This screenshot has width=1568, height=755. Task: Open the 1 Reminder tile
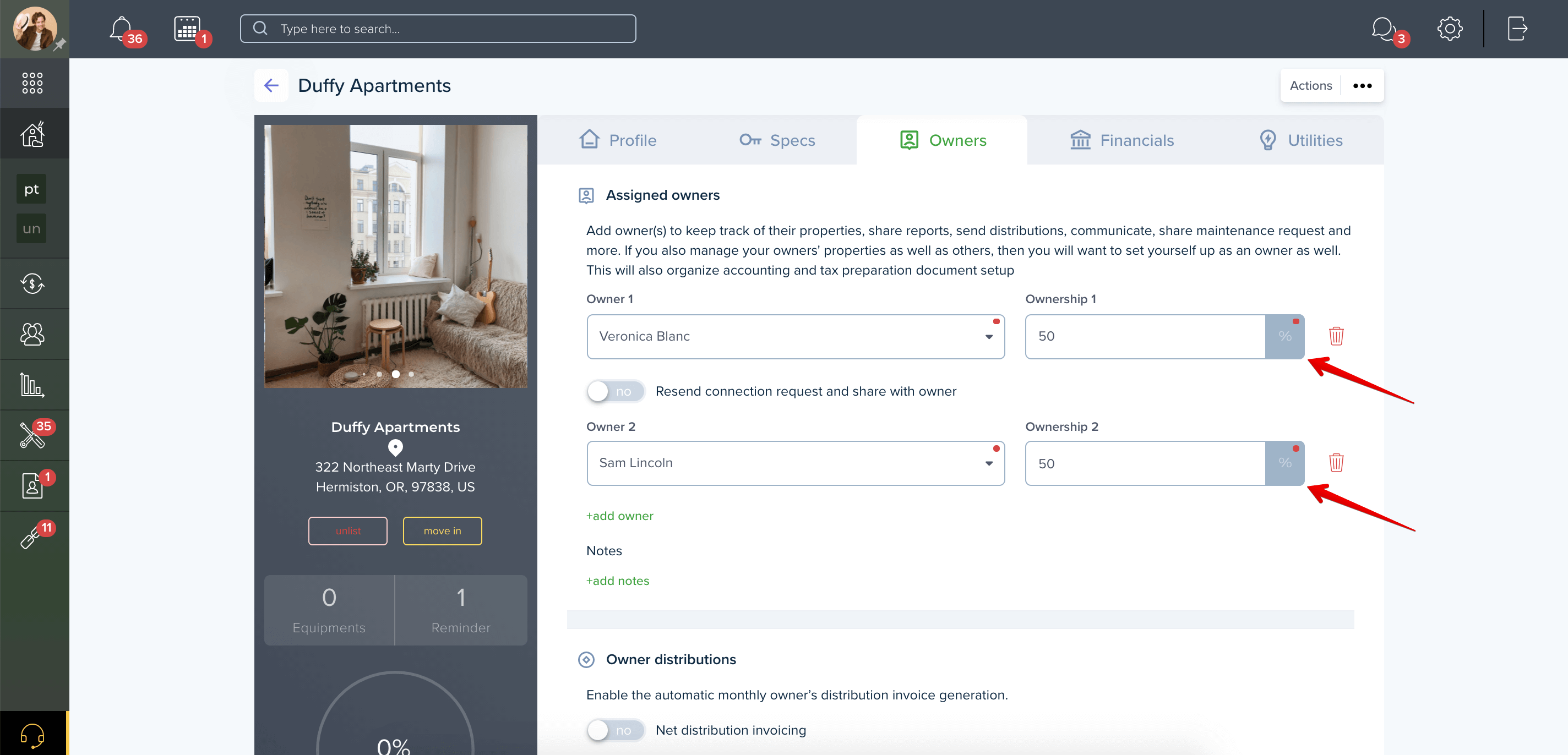click(x=461, y=610)
